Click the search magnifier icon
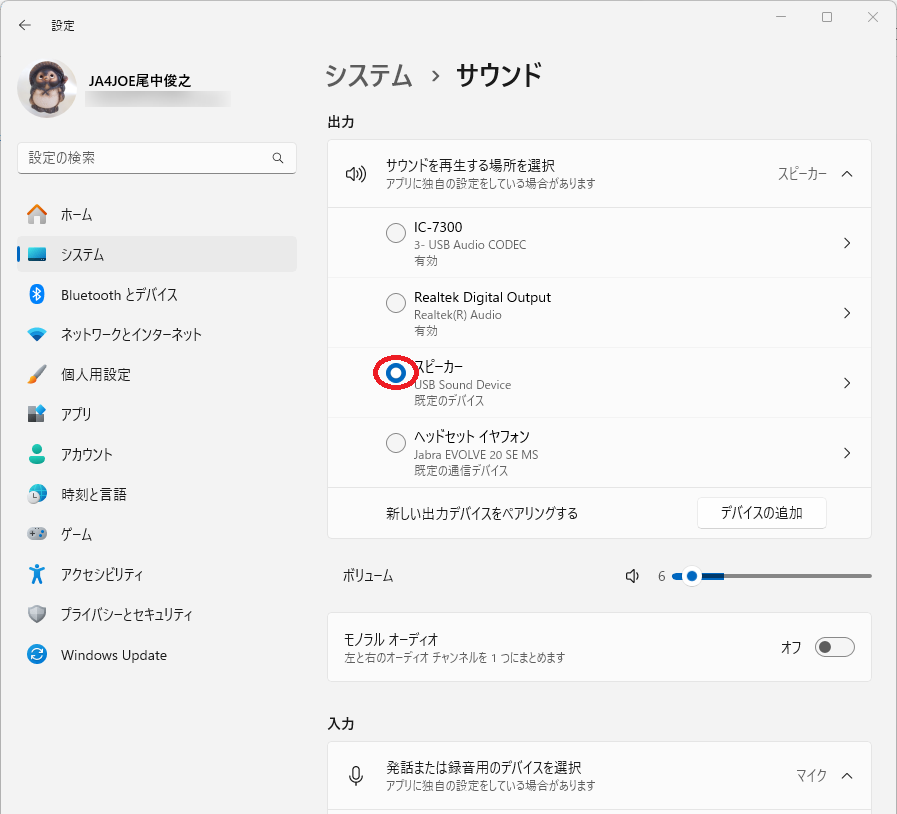This screenshot has width=897, height=814. [x=278, y=158]
